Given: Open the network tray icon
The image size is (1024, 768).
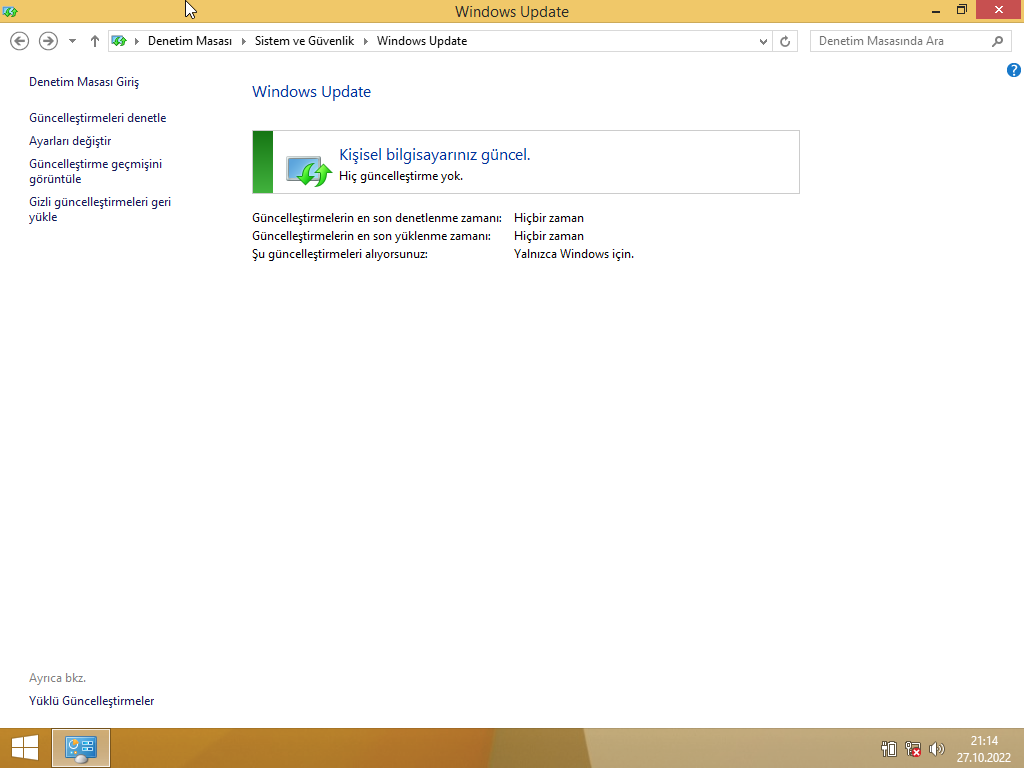Looking at the screenshot, I should [x=913, y=748].
